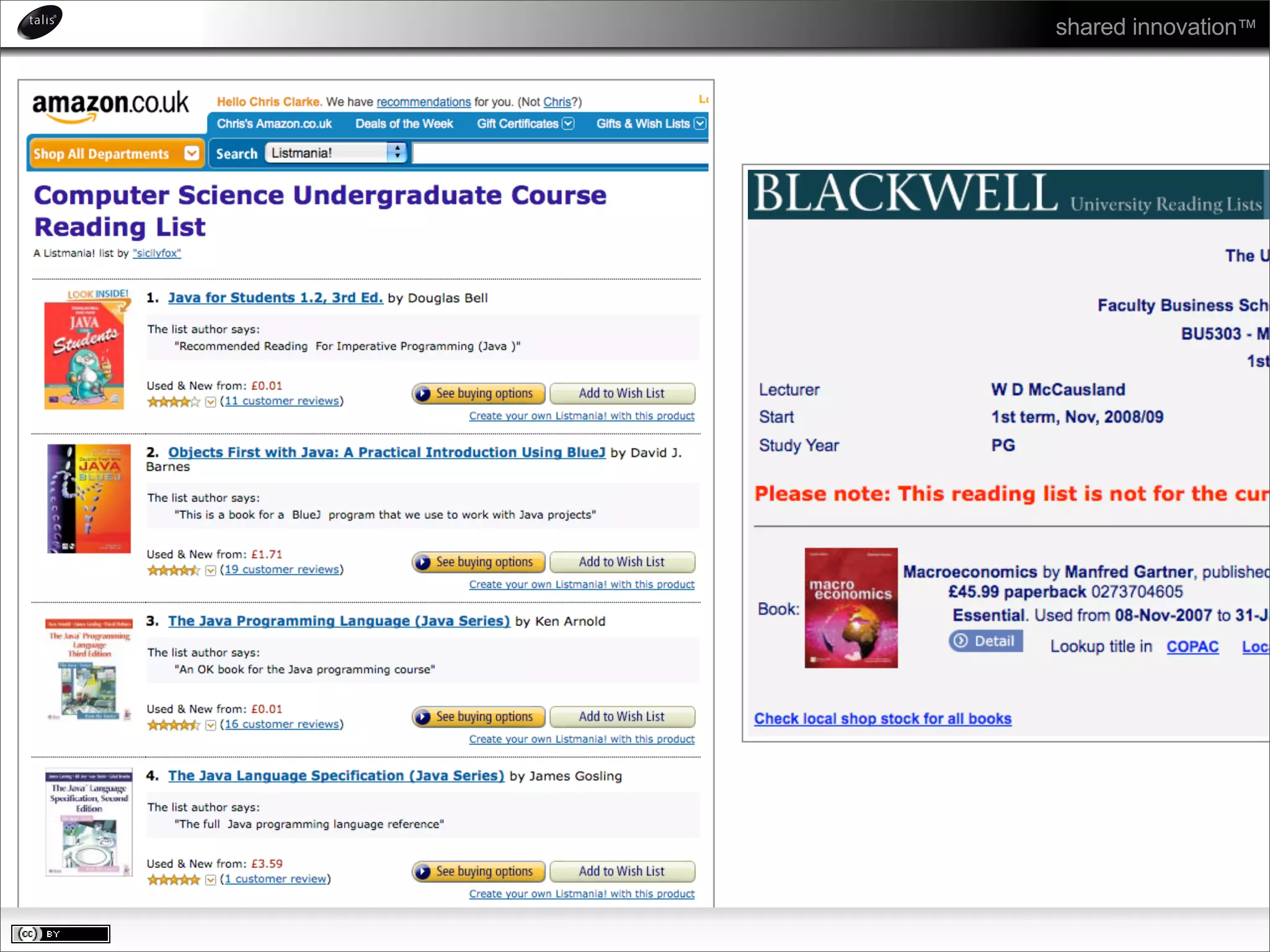Click into the Amazon search text field
Screen dimensions: 1270x952
point(560,153)
